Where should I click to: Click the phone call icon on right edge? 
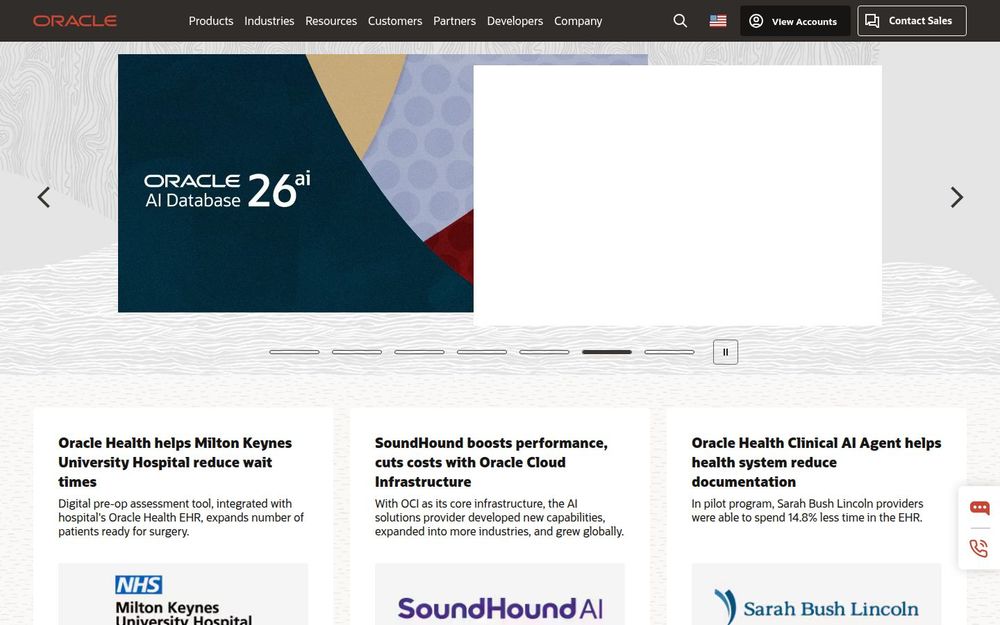978,548
